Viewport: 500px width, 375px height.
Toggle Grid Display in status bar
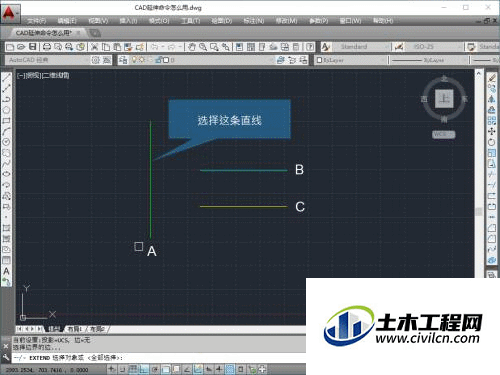point(133,369)
